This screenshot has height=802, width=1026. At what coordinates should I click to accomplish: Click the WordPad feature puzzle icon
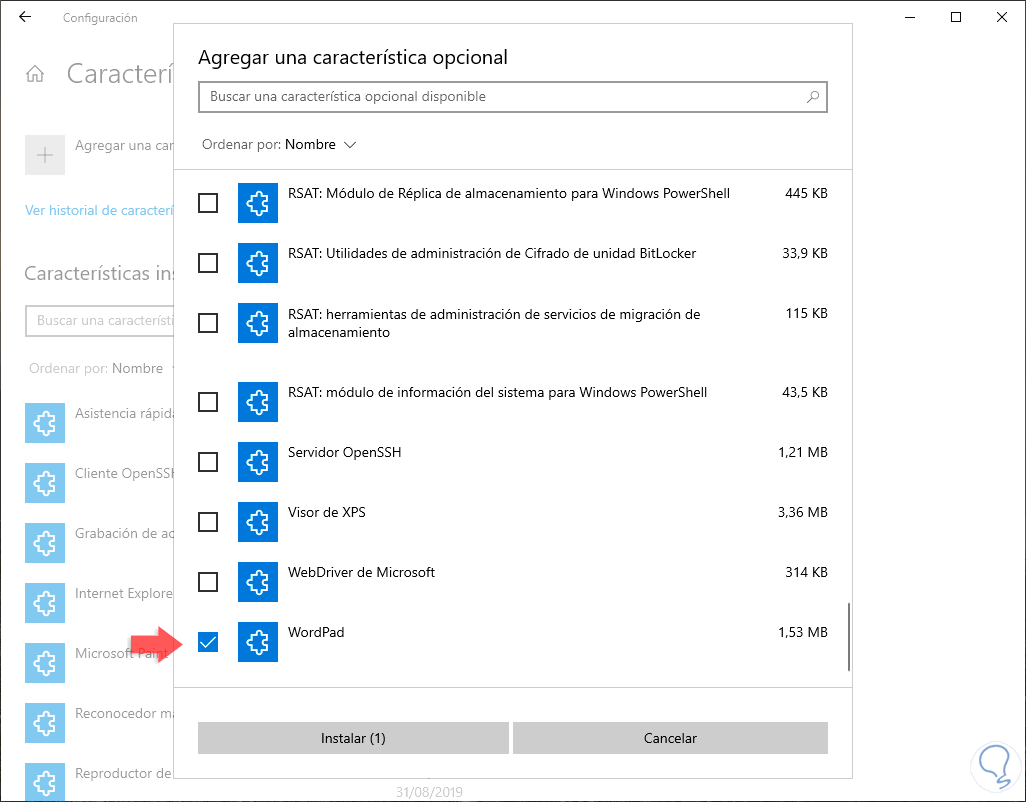[x=257, y=642]
